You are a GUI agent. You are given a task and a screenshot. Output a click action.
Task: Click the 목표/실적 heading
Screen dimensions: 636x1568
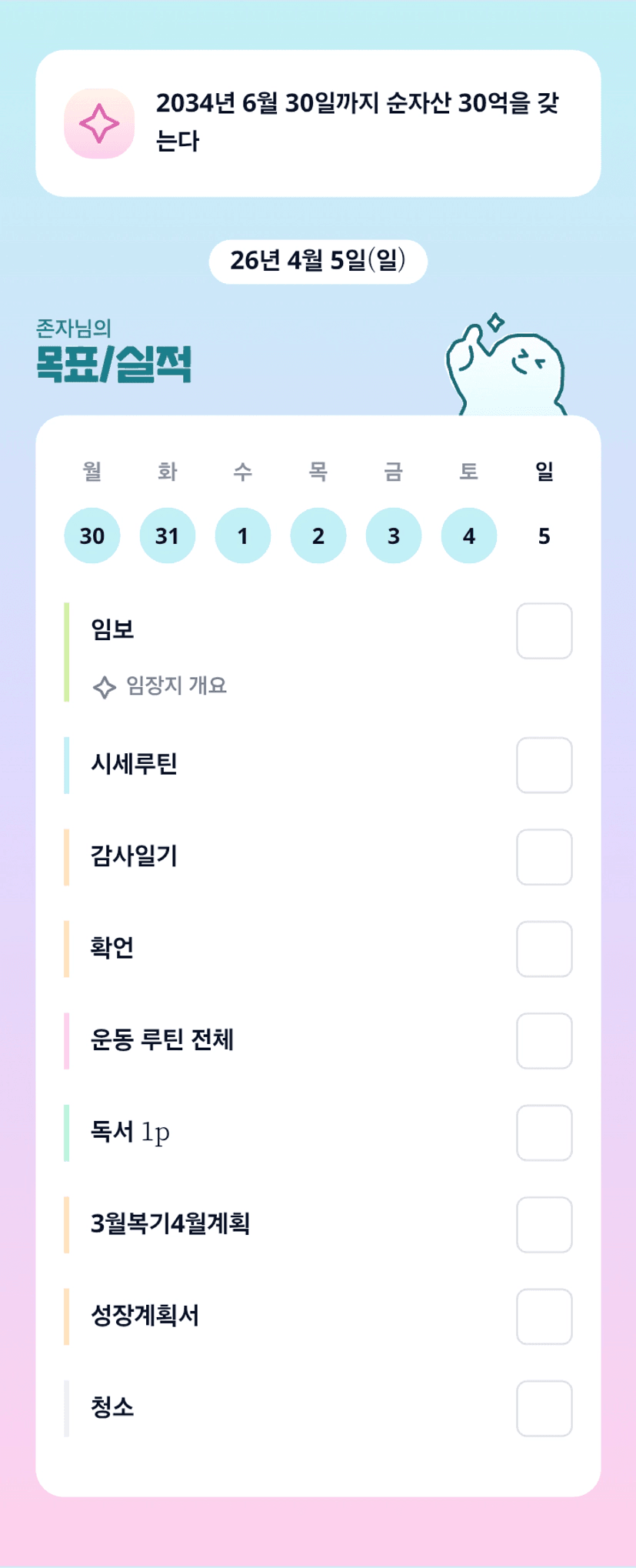tap(114, 365)
